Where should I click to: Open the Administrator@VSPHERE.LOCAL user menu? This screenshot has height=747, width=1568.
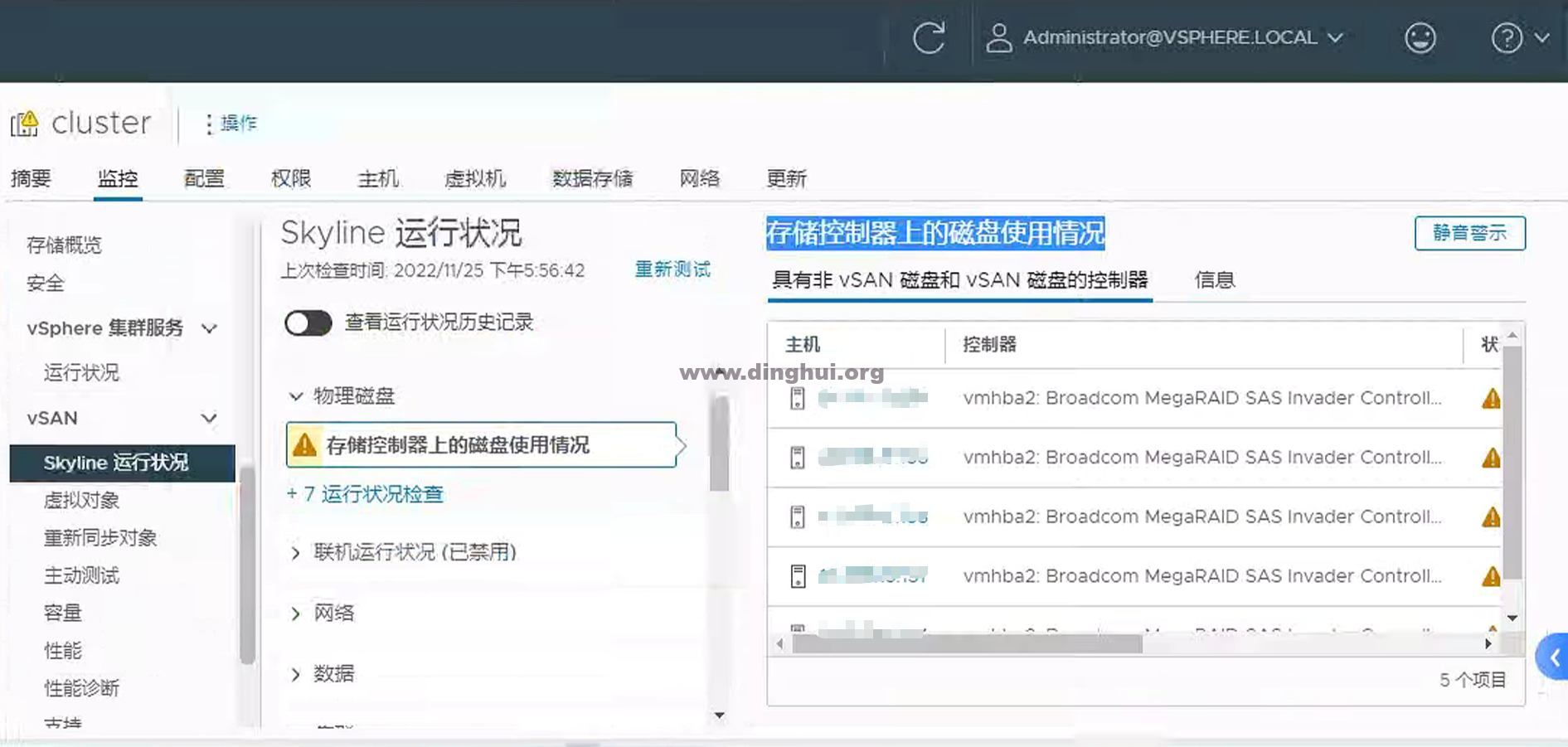[x=1164, y=38]
